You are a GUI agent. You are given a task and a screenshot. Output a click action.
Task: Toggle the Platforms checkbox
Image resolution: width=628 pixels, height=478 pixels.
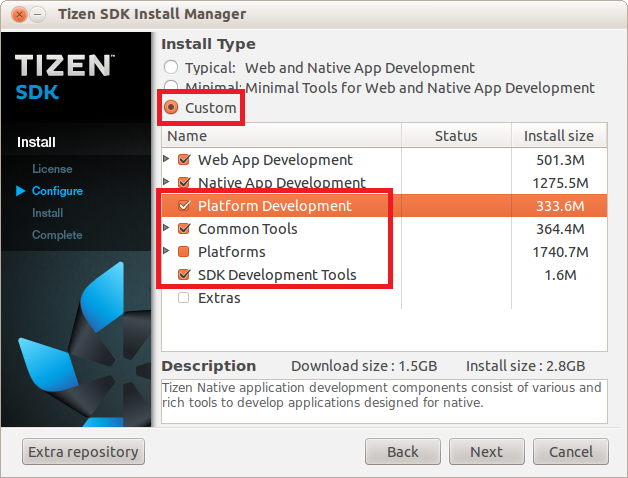coord(183,252)
